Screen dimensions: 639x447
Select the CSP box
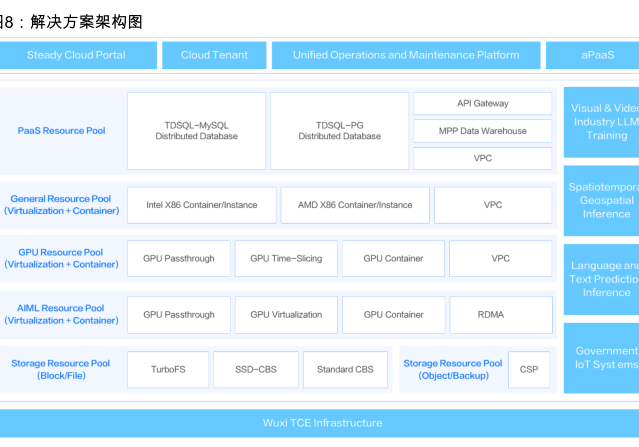[528, 369]
